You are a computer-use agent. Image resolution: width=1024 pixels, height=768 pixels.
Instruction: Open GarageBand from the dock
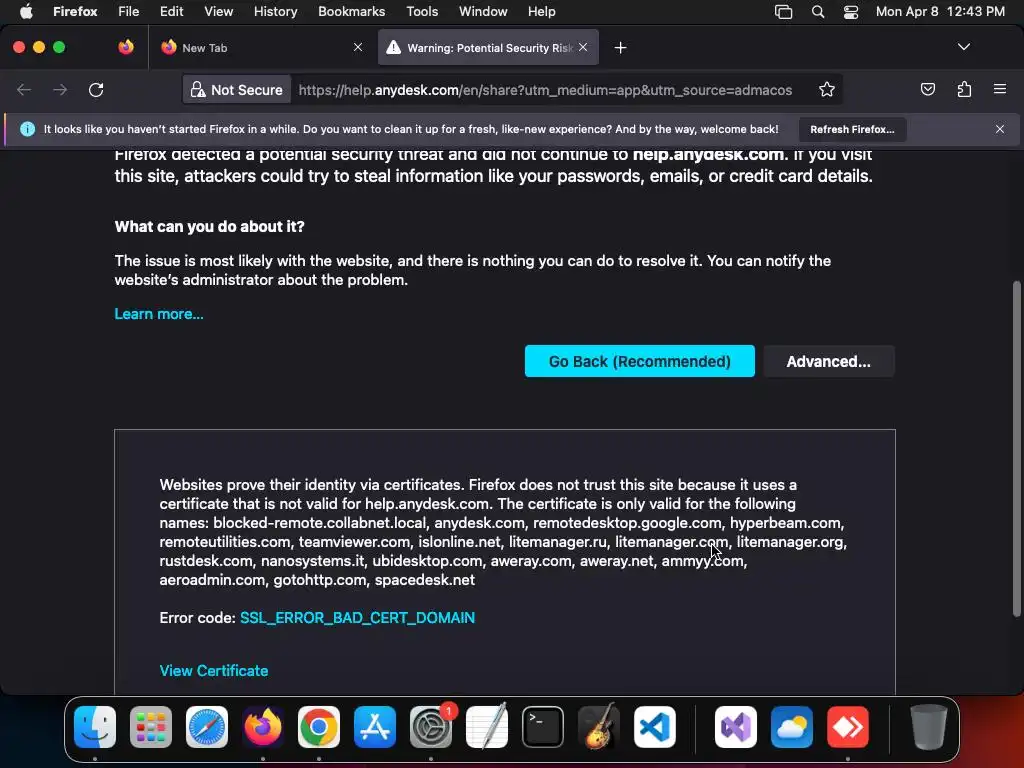point(599,727)
